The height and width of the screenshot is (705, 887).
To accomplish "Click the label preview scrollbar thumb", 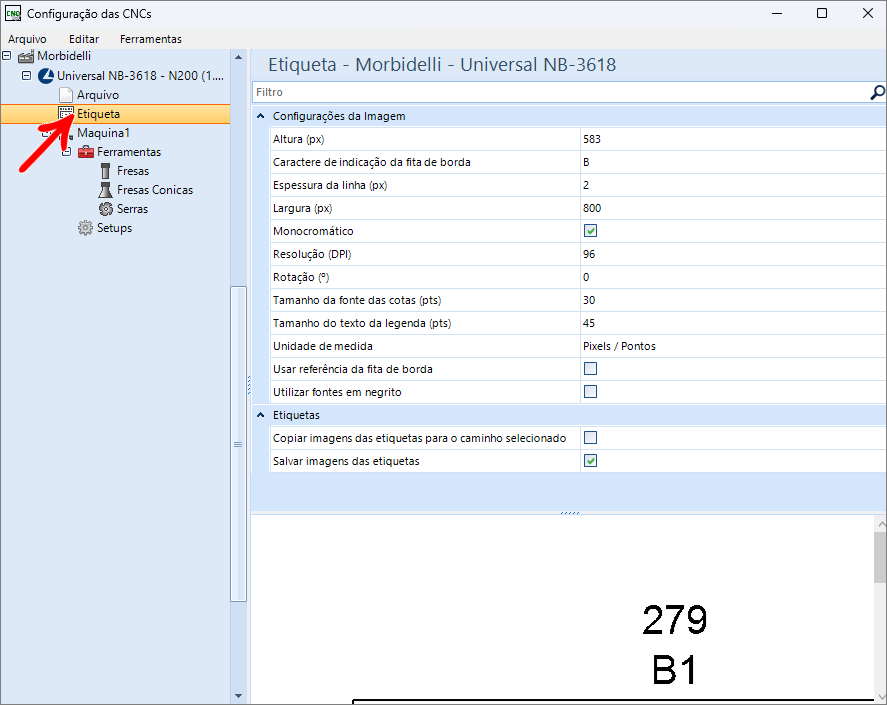I will pyautogui.click(x=880, y=557).
